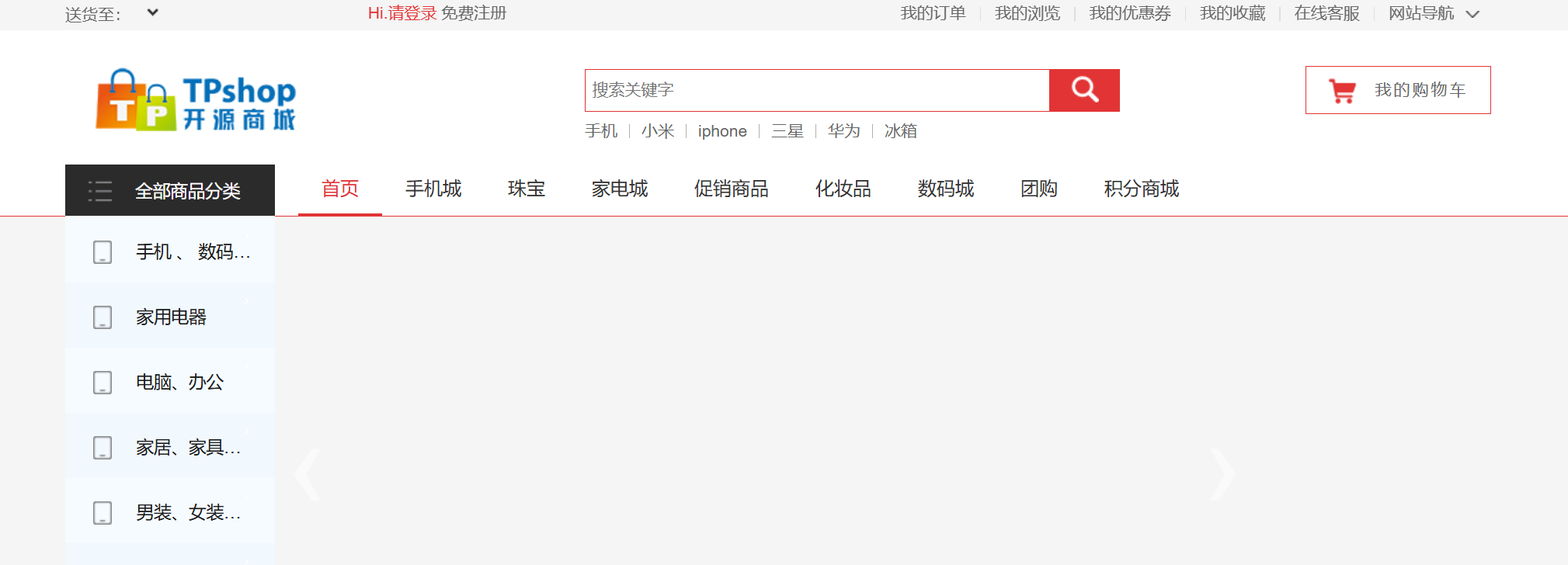Advance banner with right arrow

pyautogui.click(x=1222, y=473)
